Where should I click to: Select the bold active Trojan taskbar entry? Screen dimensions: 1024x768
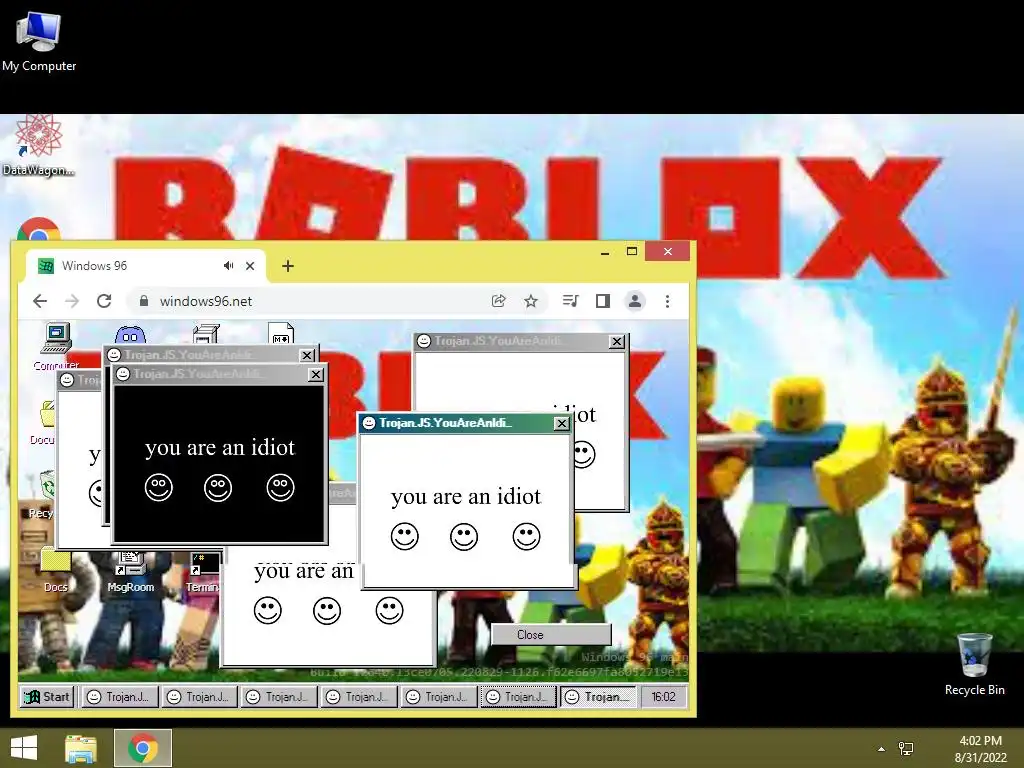598,697
